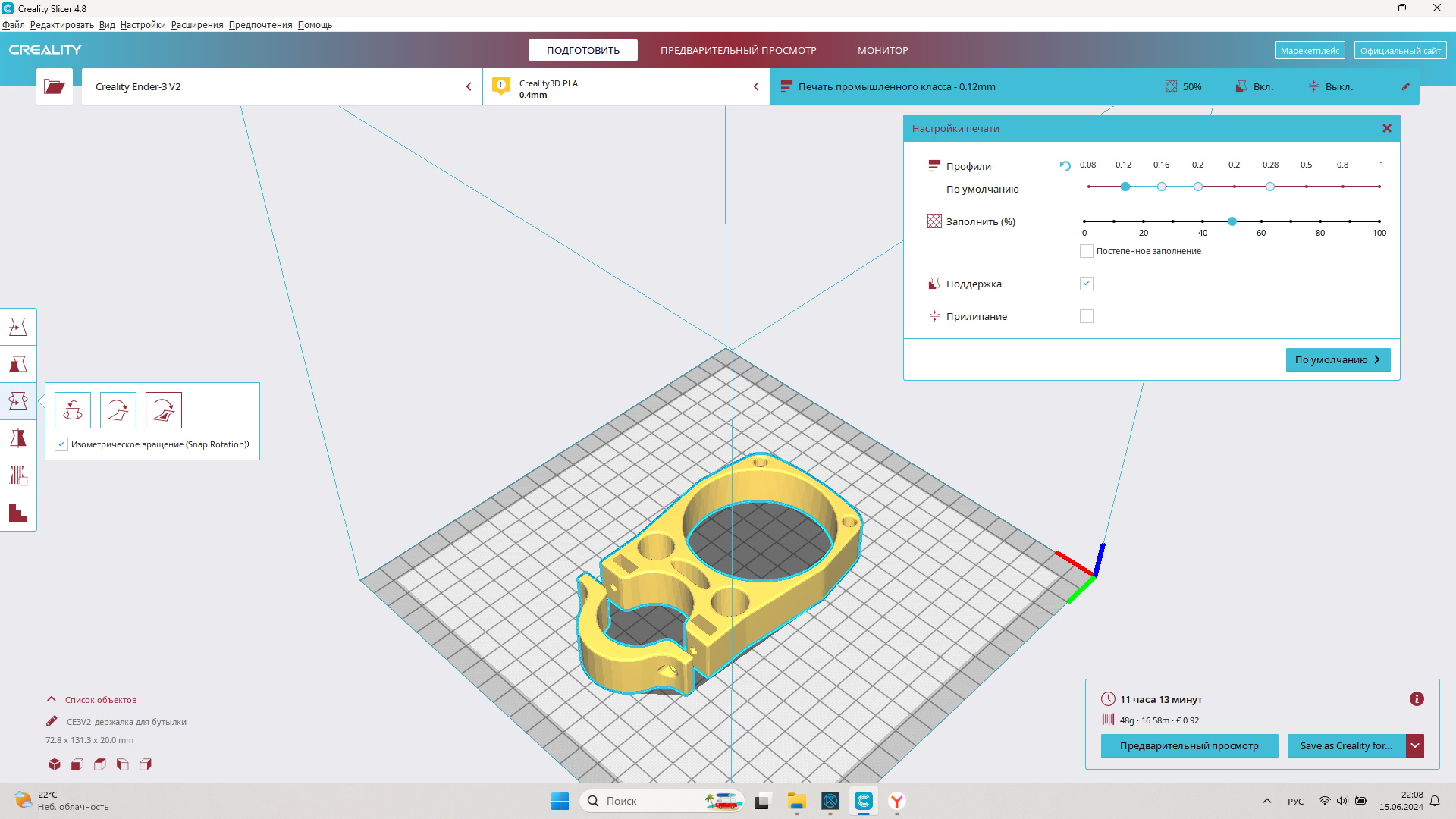Select the Move tool in left toolbar
Image resolution: width=1456 pixels, height=819 pixels.
pos(18,327)
